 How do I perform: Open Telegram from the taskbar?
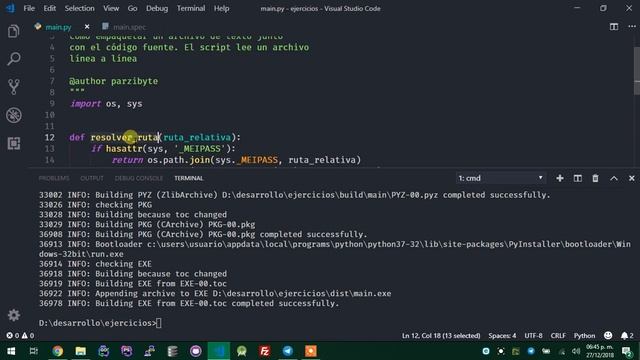coord(287,351)
